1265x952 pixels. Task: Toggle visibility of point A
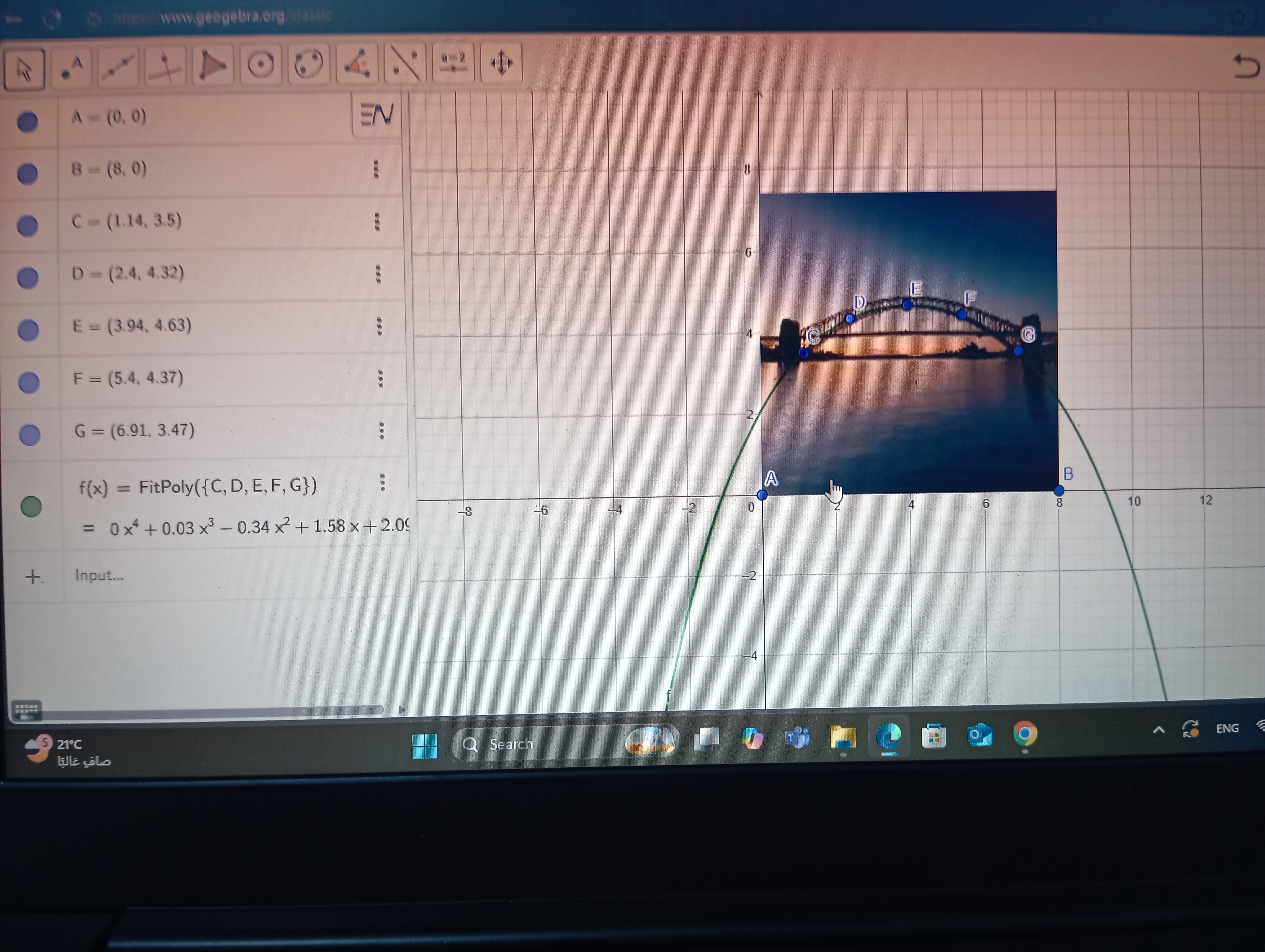tap(28, 122)
